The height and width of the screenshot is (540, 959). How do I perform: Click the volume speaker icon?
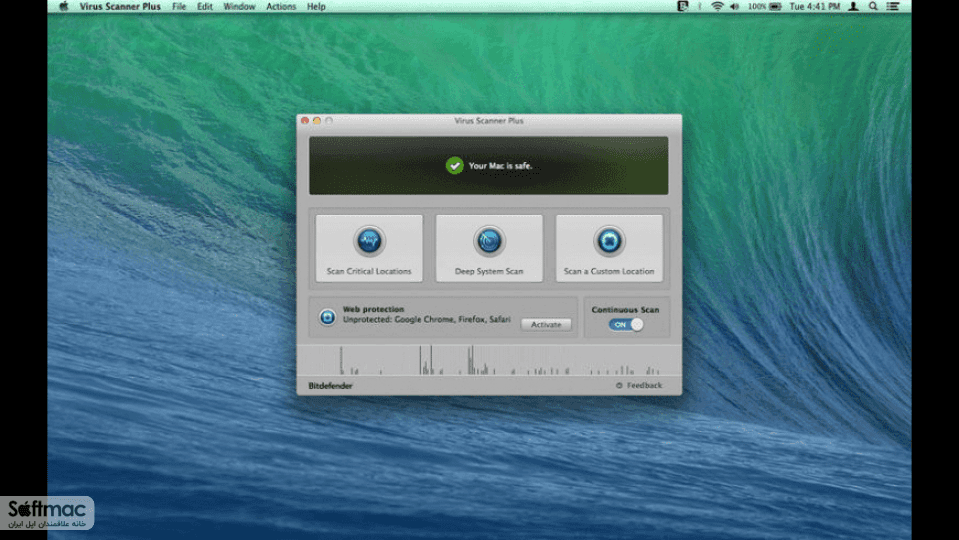(x=735, y=6)
